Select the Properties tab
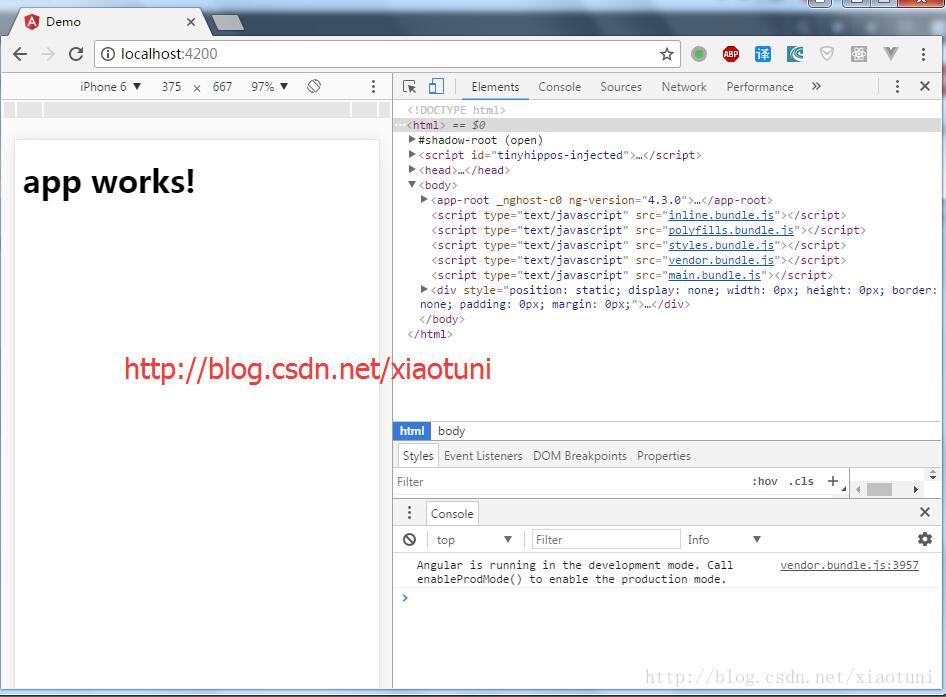This screenshot has width=946, height=697. point(664,456)
